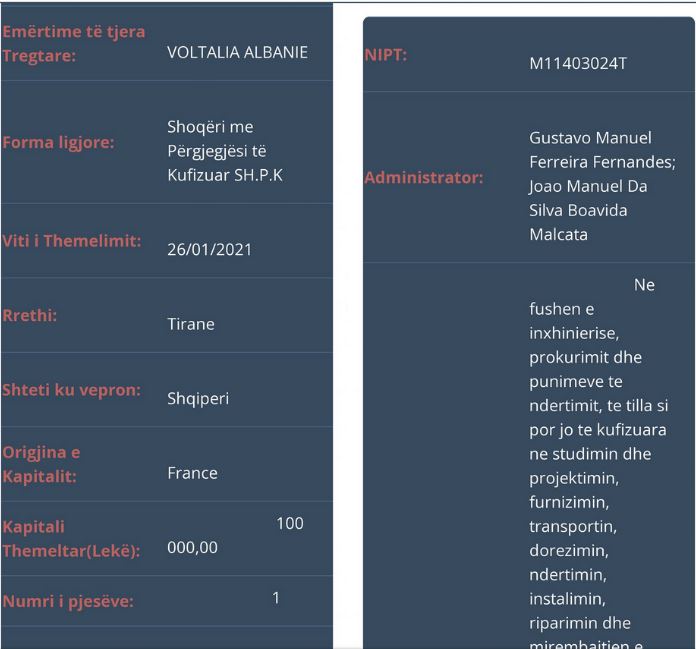Click the 'Viti i Themelimit' label

click(x=72, y=241)
